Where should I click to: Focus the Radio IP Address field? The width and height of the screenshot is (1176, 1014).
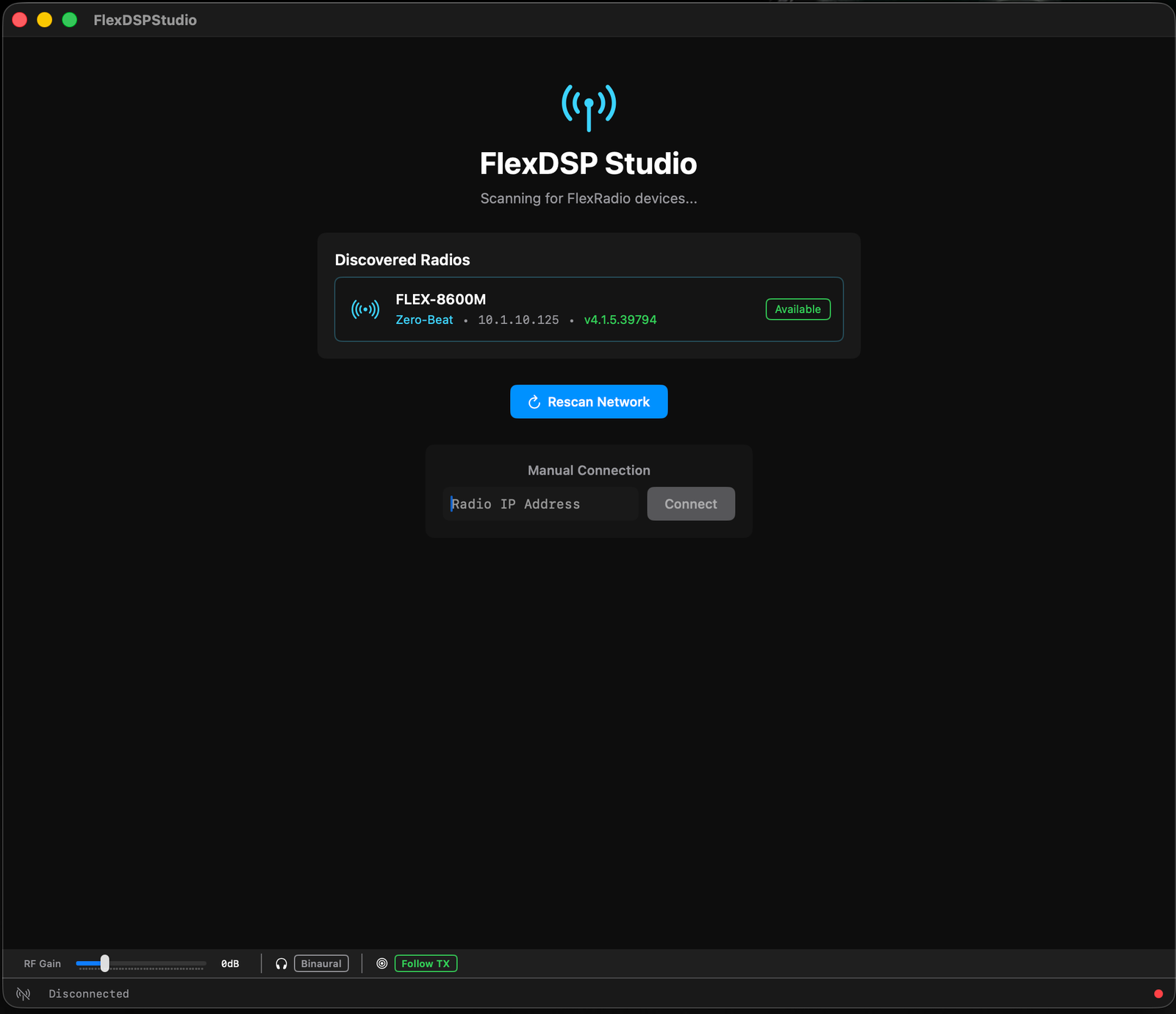pos(540,504)
